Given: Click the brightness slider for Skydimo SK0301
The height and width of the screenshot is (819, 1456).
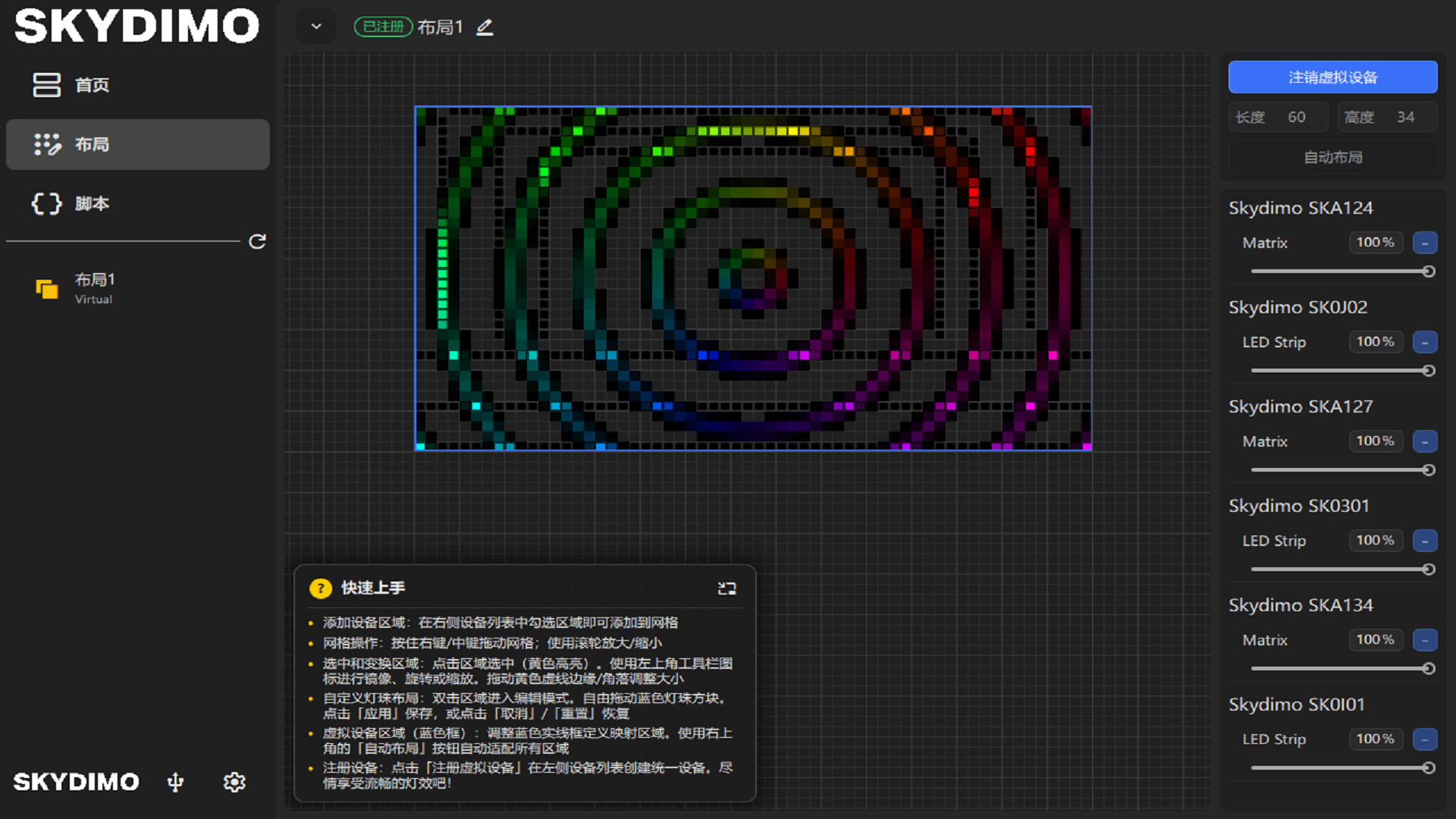Looking at the screenshot, I should pyautogui.click(x=1340, y=570).
